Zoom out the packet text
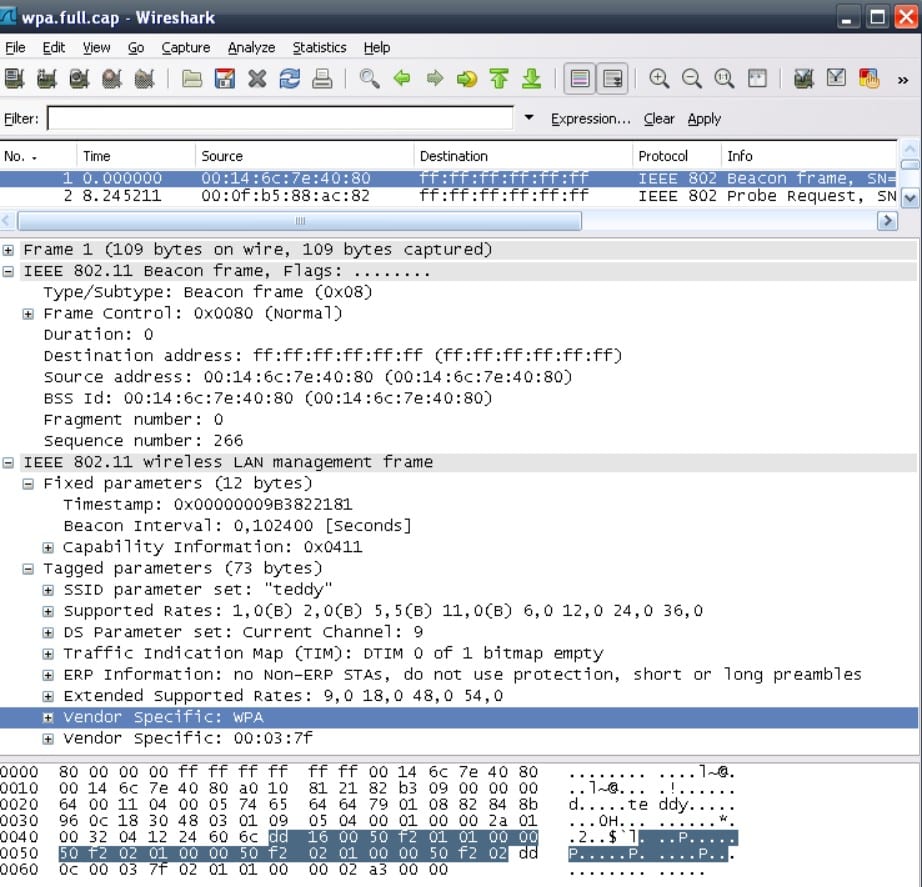 coord(692,78)
